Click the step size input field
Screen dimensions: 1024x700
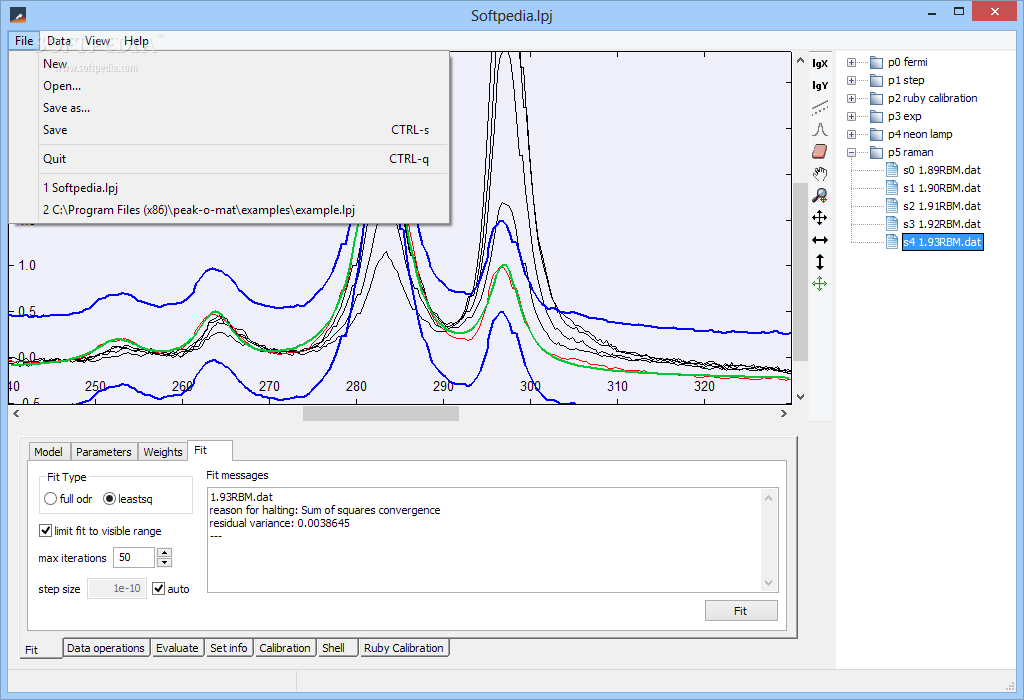(x=118, y=588)
